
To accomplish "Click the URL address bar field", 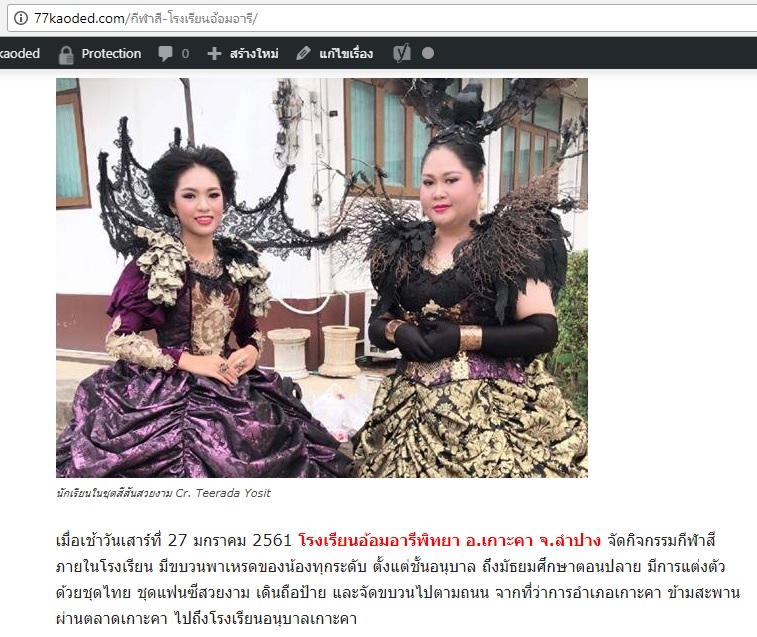I will pos(382,18).
